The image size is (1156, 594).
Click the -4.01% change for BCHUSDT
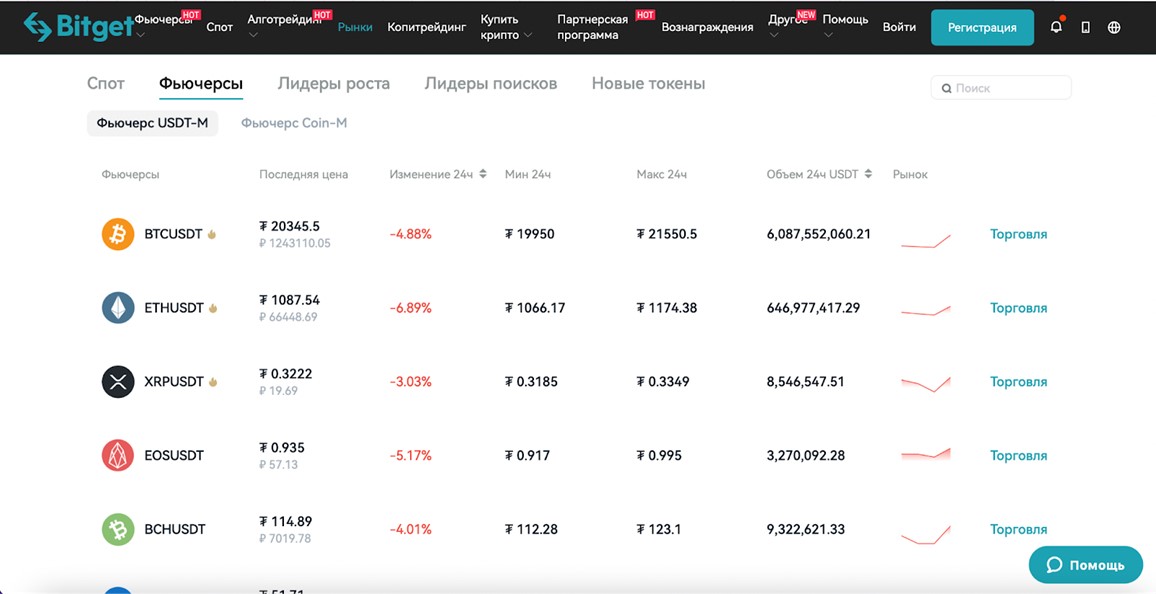411,529
